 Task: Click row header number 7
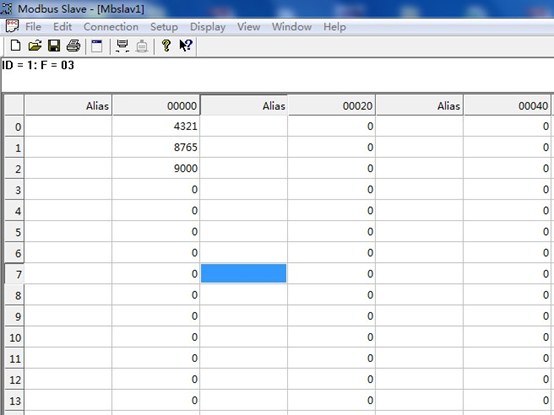coord(14,274)
